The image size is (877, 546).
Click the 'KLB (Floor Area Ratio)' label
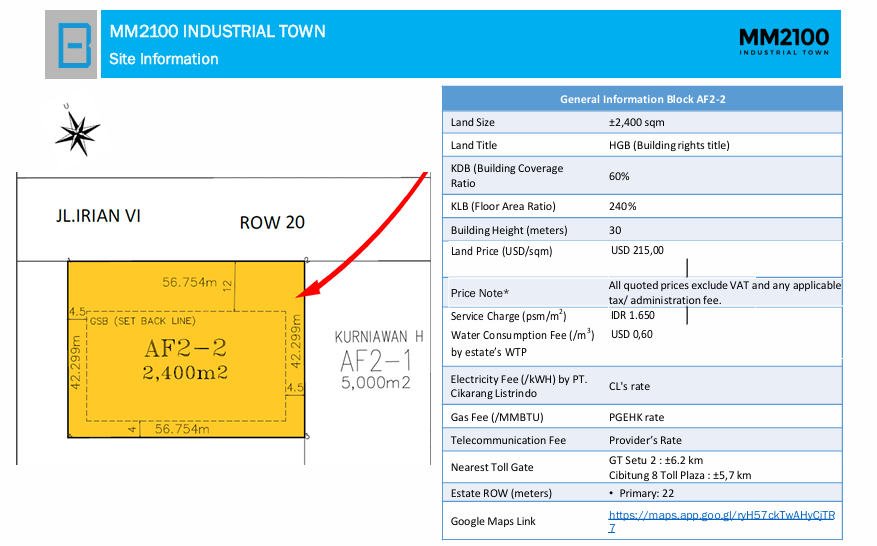tap(503, 206)
